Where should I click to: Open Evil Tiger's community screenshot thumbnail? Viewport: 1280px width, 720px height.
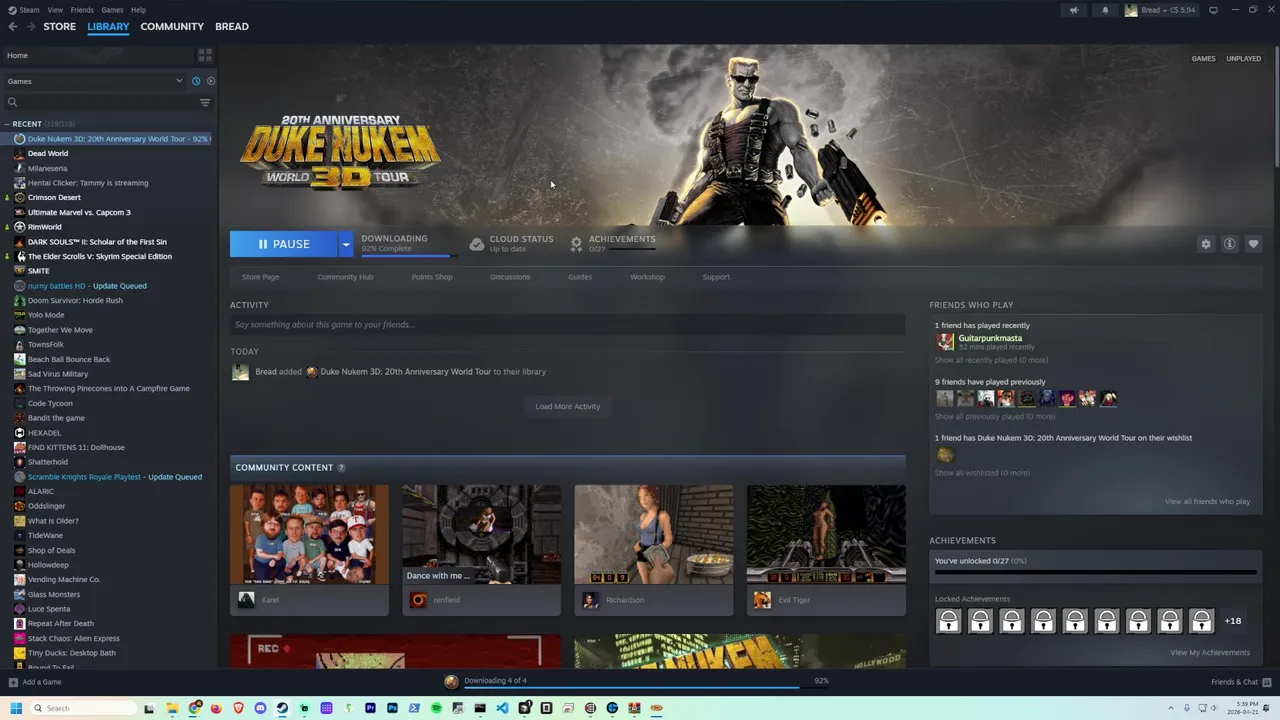pos(826,534)
